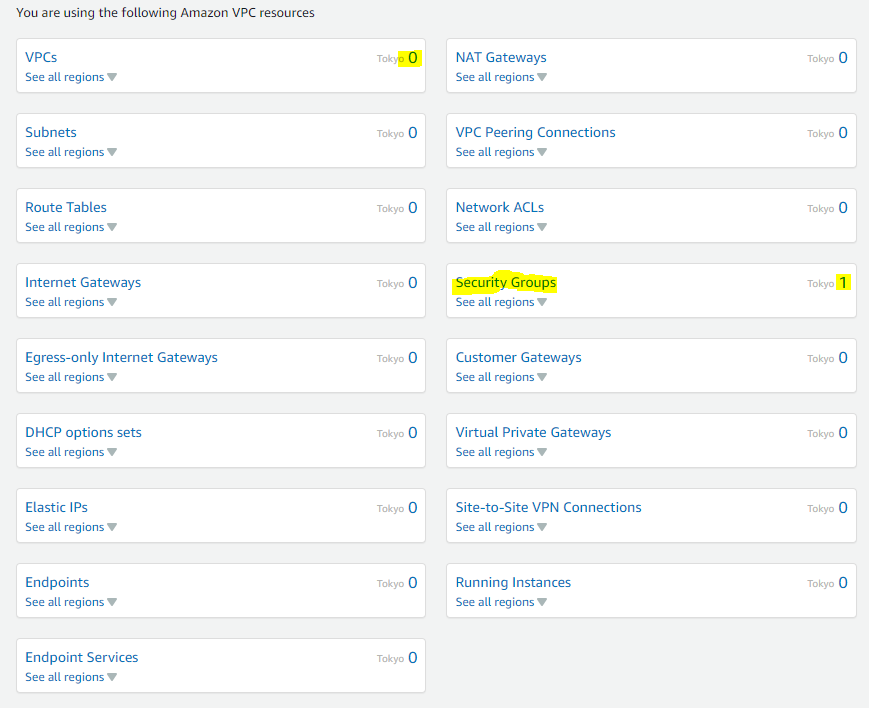Click the Tokyo count 0 for Endpoints
The image size is (869, 708).
413,583
